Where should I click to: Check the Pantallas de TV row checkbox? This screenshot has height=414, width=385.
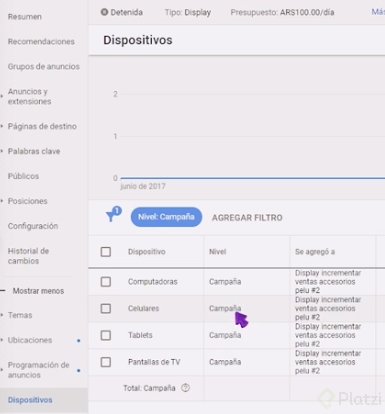click(x=106, y=362)
